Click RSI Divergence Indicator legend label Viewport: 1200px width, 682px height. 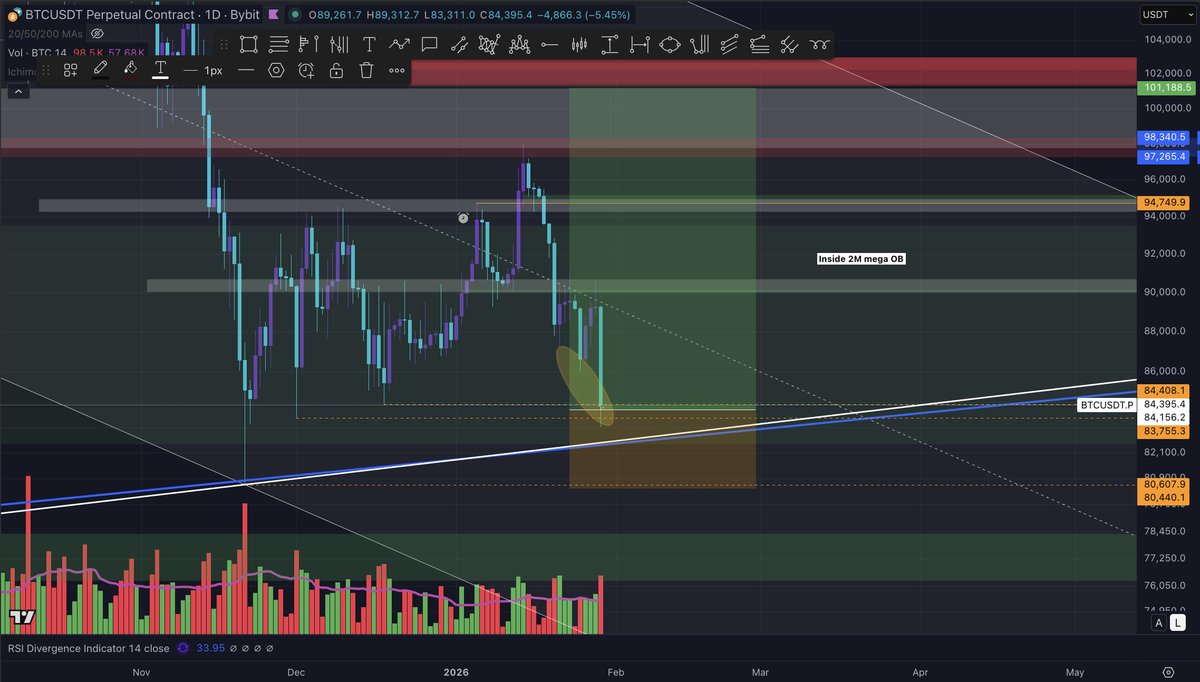point(88,648)
